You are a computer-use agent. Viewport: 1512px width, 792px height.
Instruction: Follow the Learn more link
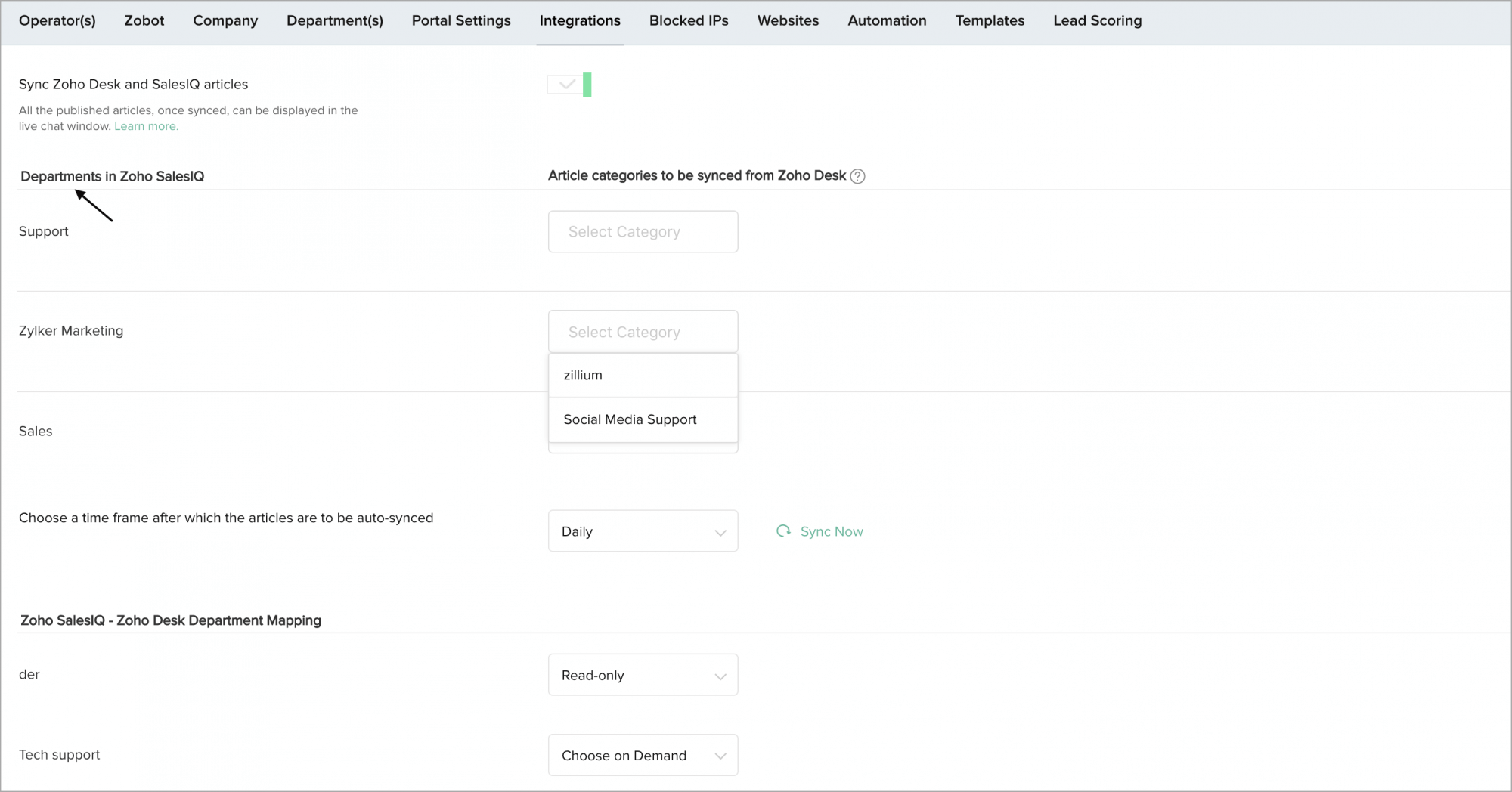[146, 126]
